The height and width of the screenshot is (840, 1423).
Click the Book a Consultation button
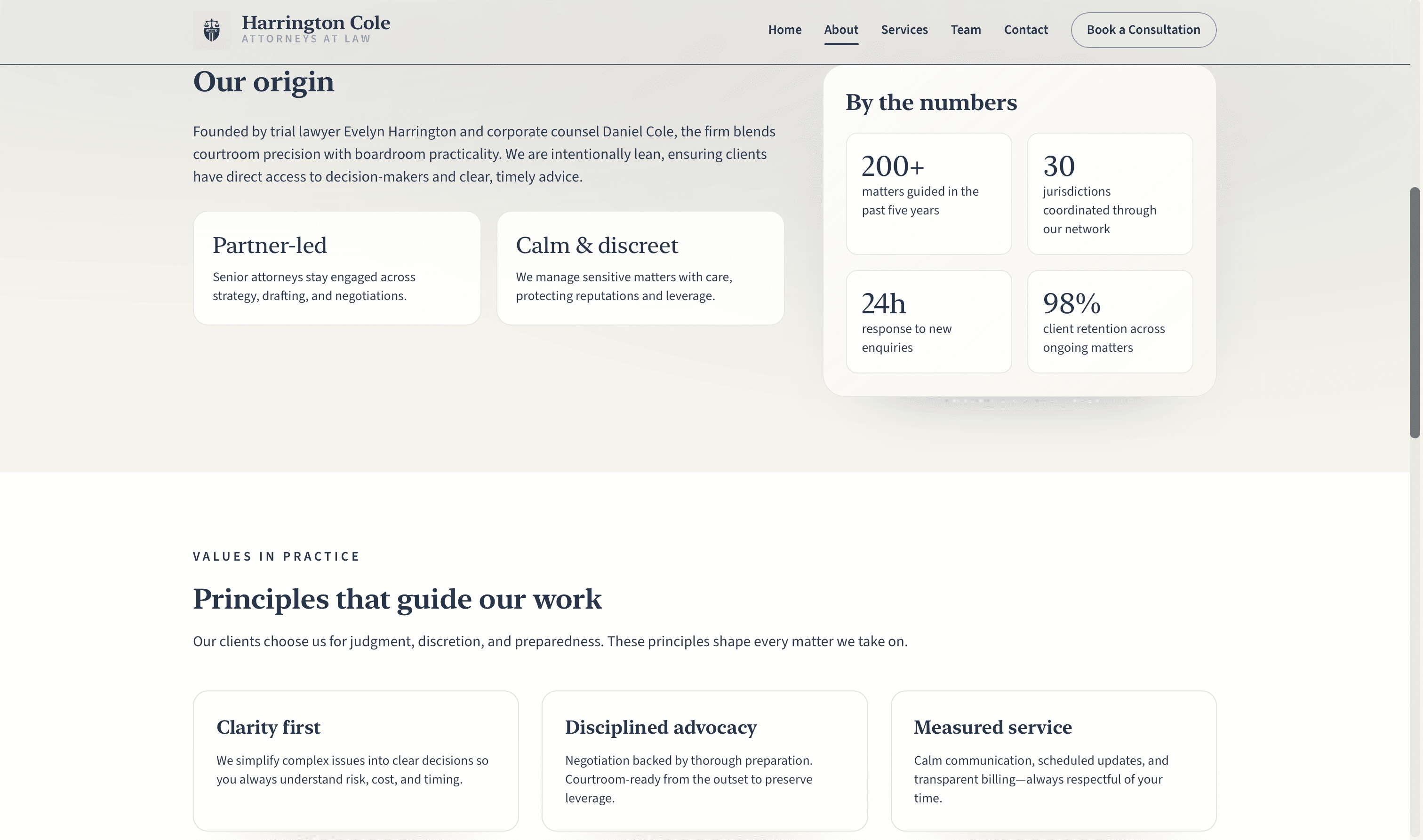click(x=1143, y=30)
